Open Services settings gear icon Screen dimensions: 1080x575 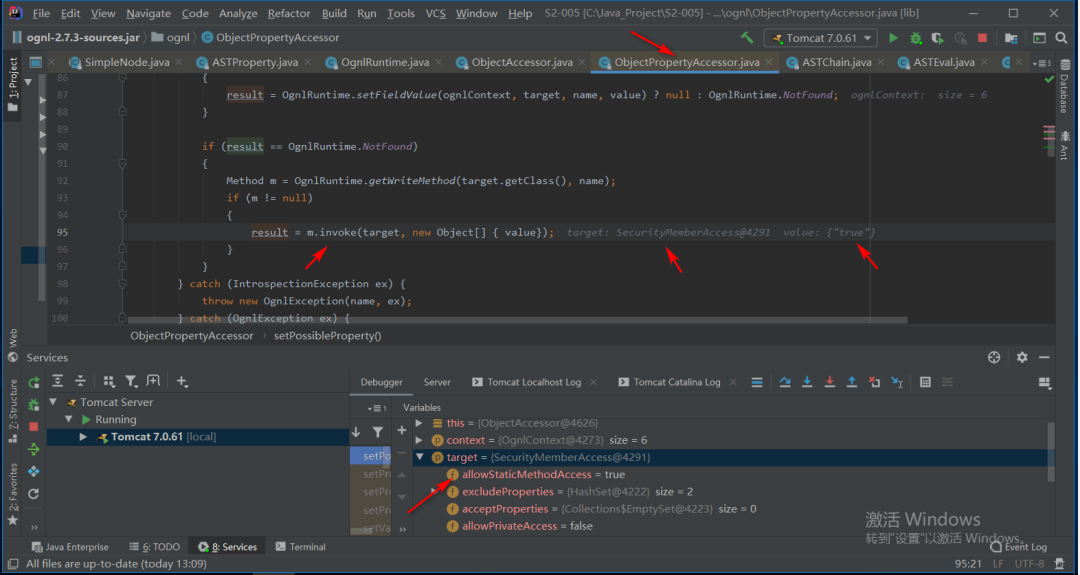point(1022,357)
